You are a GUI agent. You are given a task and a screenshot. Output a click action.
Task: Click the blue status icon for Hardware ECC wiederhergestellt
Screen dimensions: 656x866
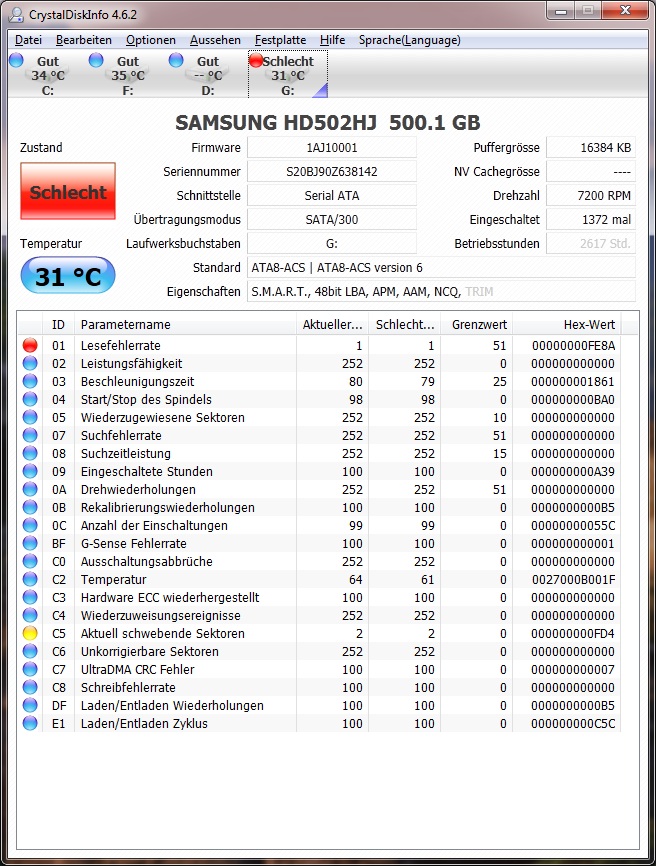coord(30,598)
